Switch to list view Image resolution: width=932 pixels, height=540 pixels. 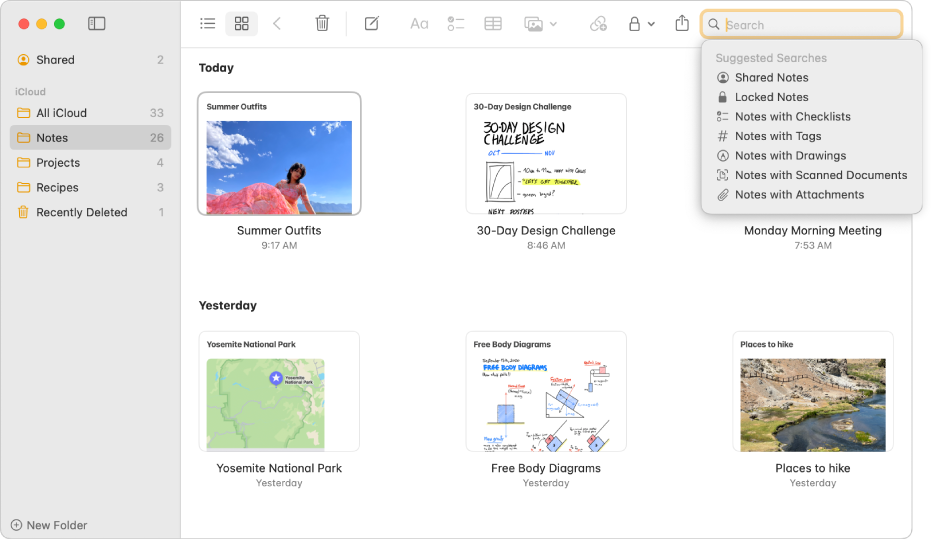coord(208,24)
